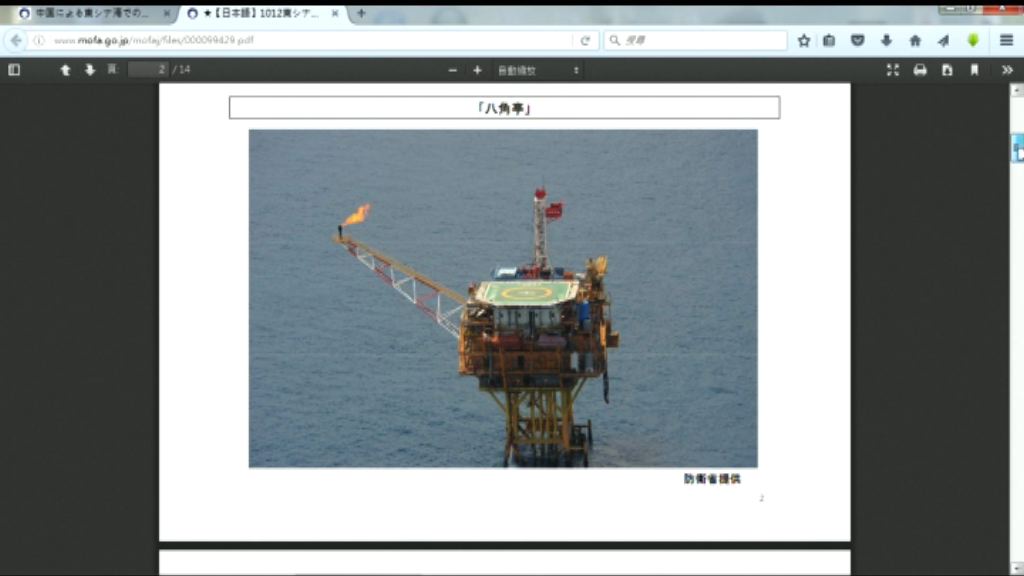Go to next PDF page

(x=90, y=70)
